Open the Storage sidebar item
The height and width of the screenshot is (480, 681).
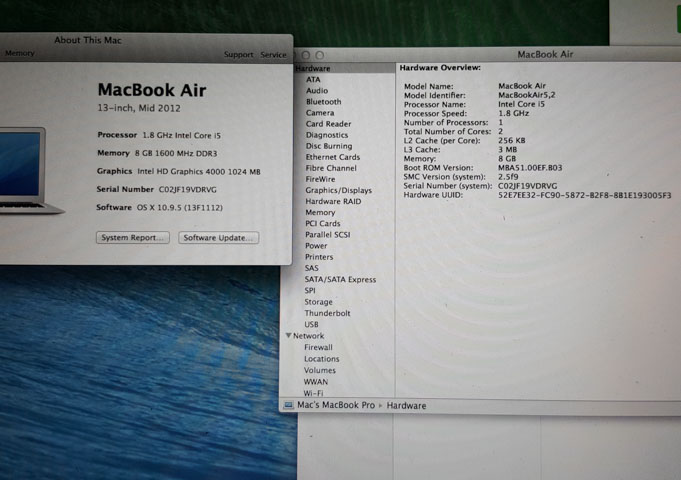coord(318,302)
